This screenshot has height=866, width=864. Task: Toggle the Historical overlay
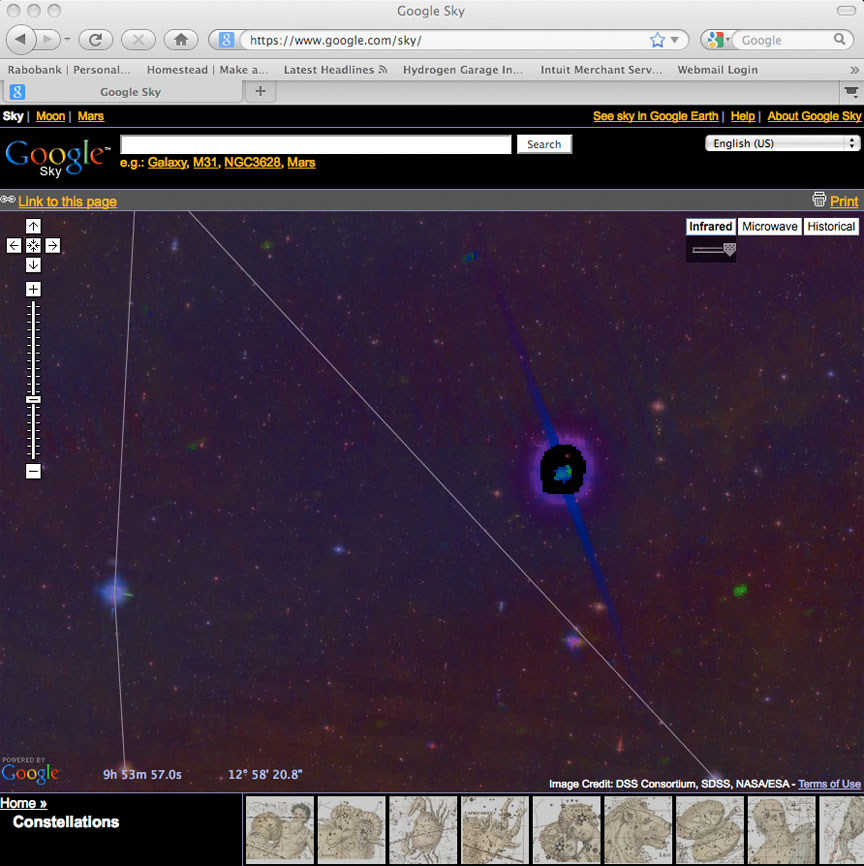(831, 226)
